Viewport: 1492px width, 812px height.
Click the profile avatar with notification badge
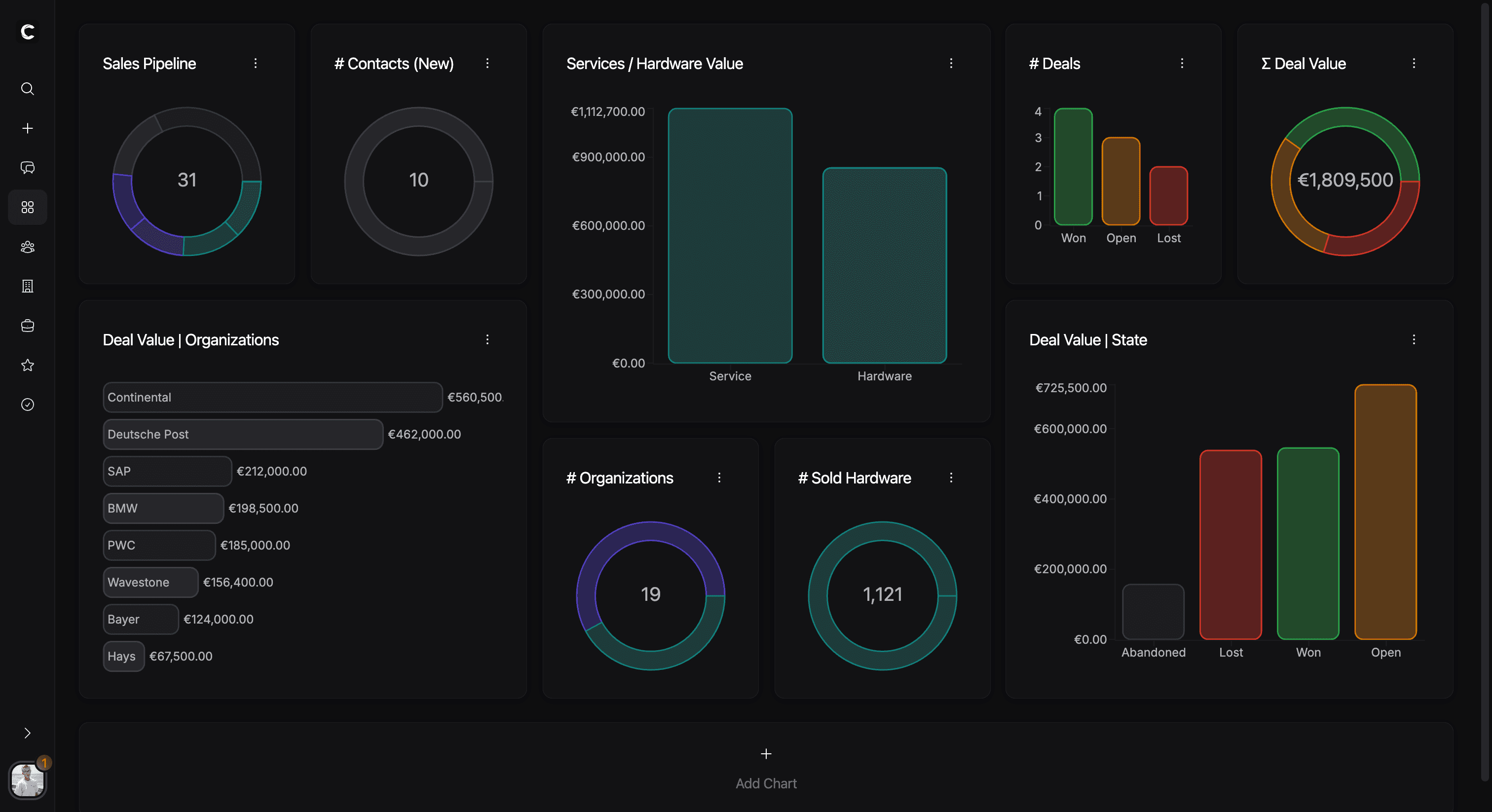27,781
